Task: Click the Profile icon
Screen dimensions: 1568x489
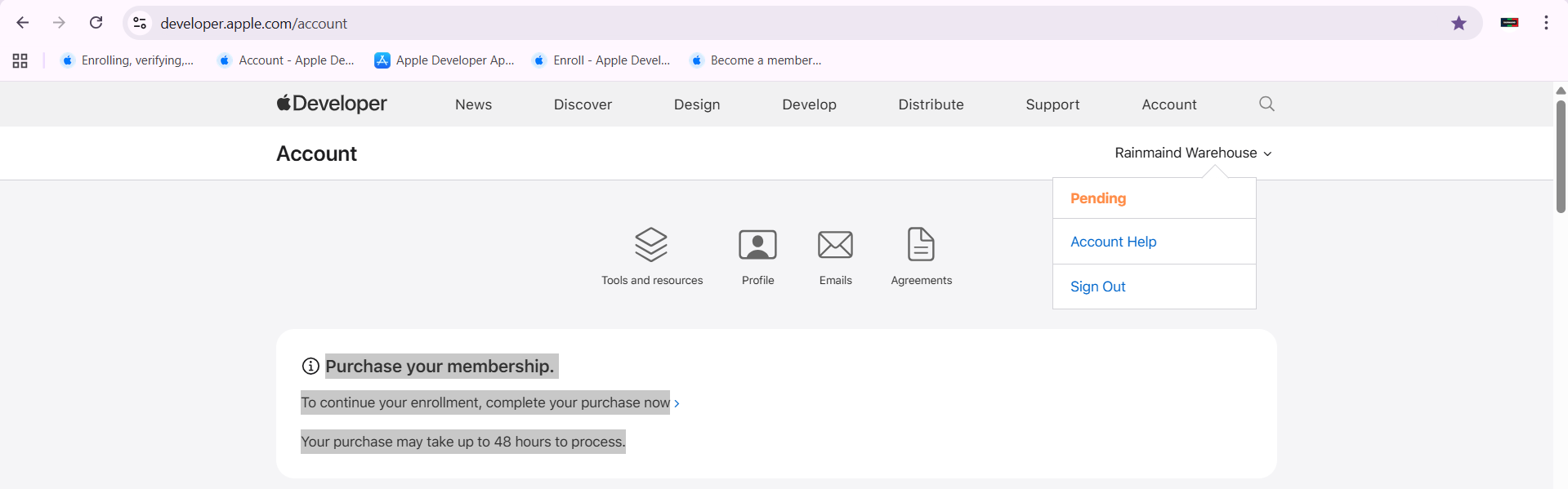Action: (757, 245)
